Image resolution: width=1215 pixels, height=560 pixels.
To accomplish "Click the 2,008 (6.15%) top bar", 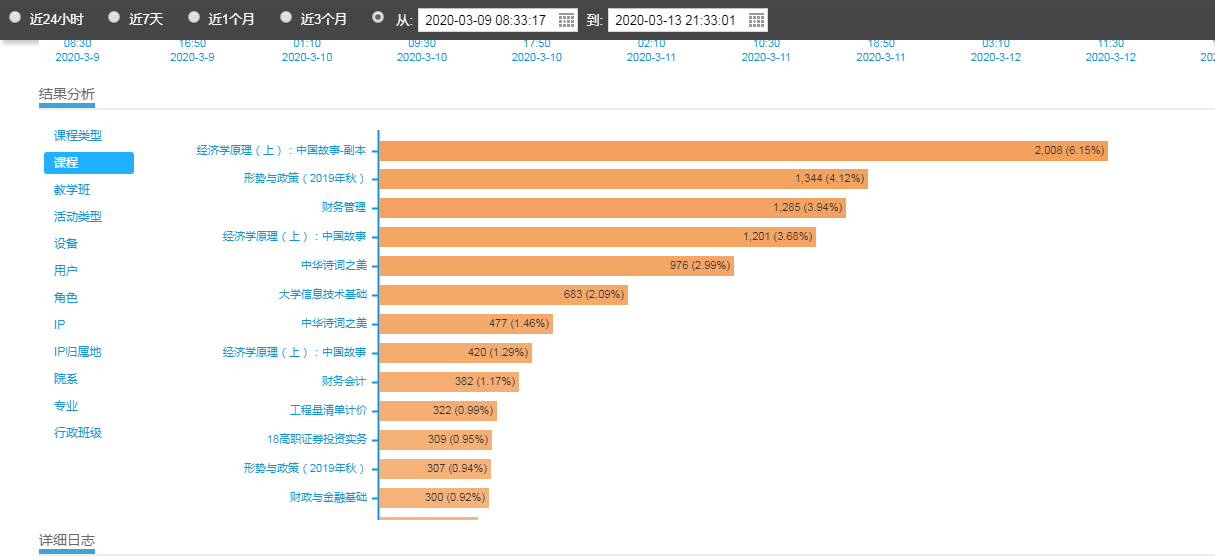I will (x=742, y=151).
